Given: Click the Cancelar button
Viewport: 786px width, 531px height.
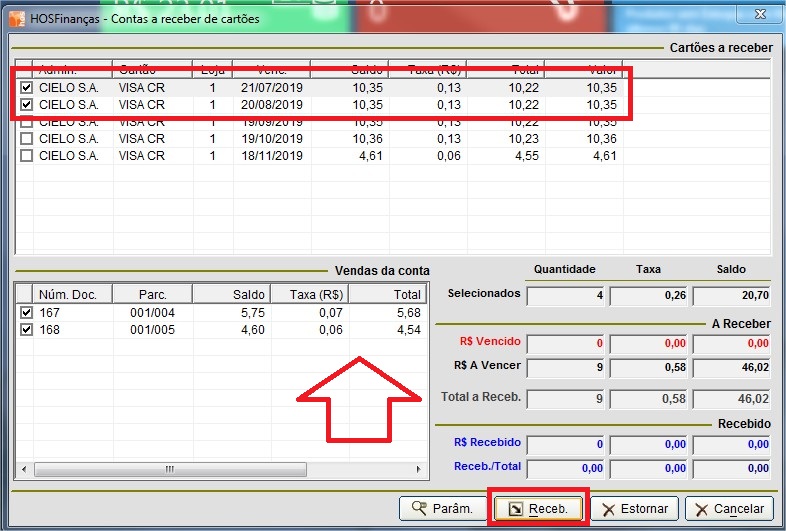Looking at the screenshot, I should (x=728, y=508).
